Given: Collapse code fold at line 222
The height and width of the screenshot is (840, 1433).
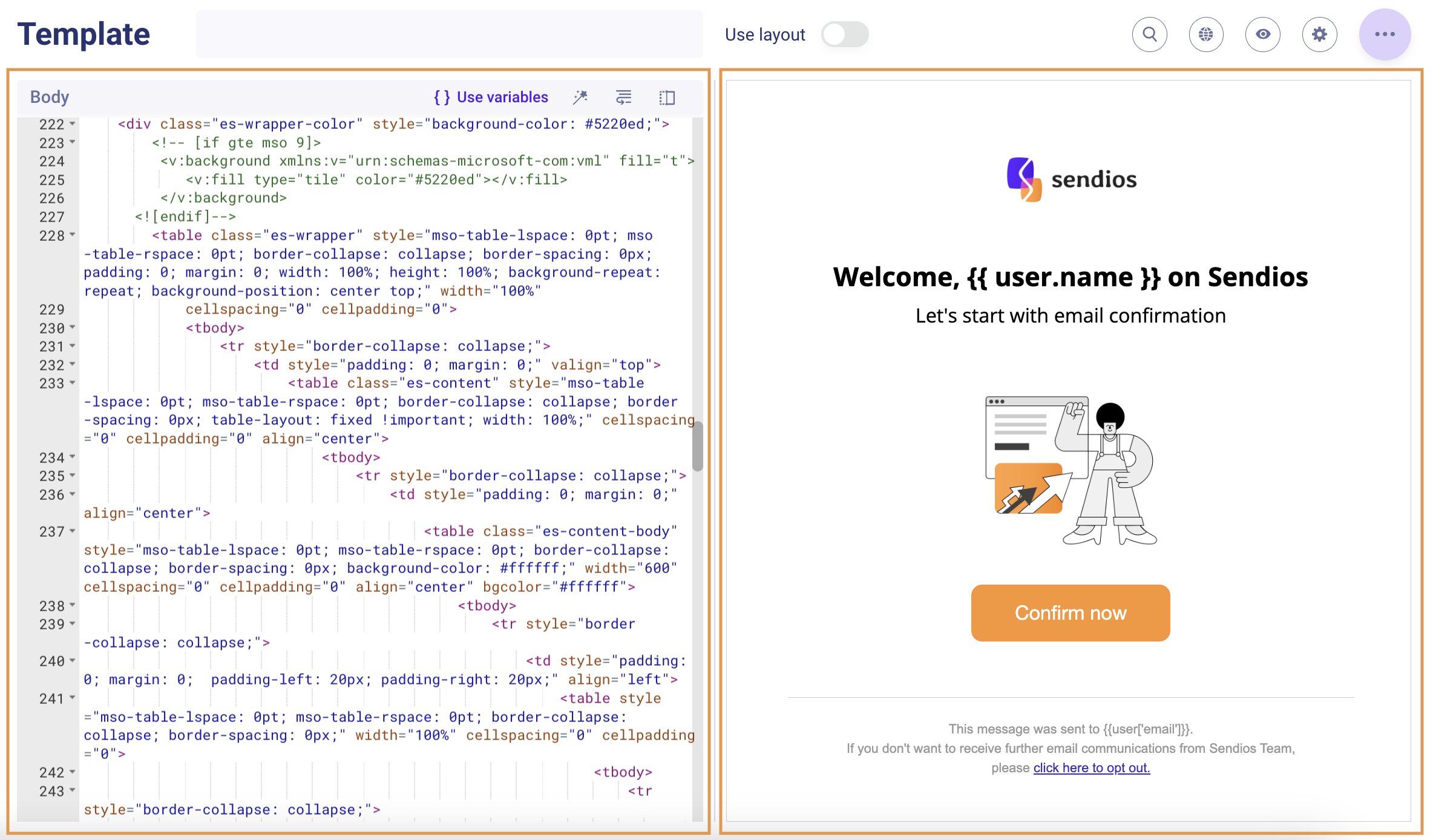Looking at the screenshot, I should (x=73, y=123).
